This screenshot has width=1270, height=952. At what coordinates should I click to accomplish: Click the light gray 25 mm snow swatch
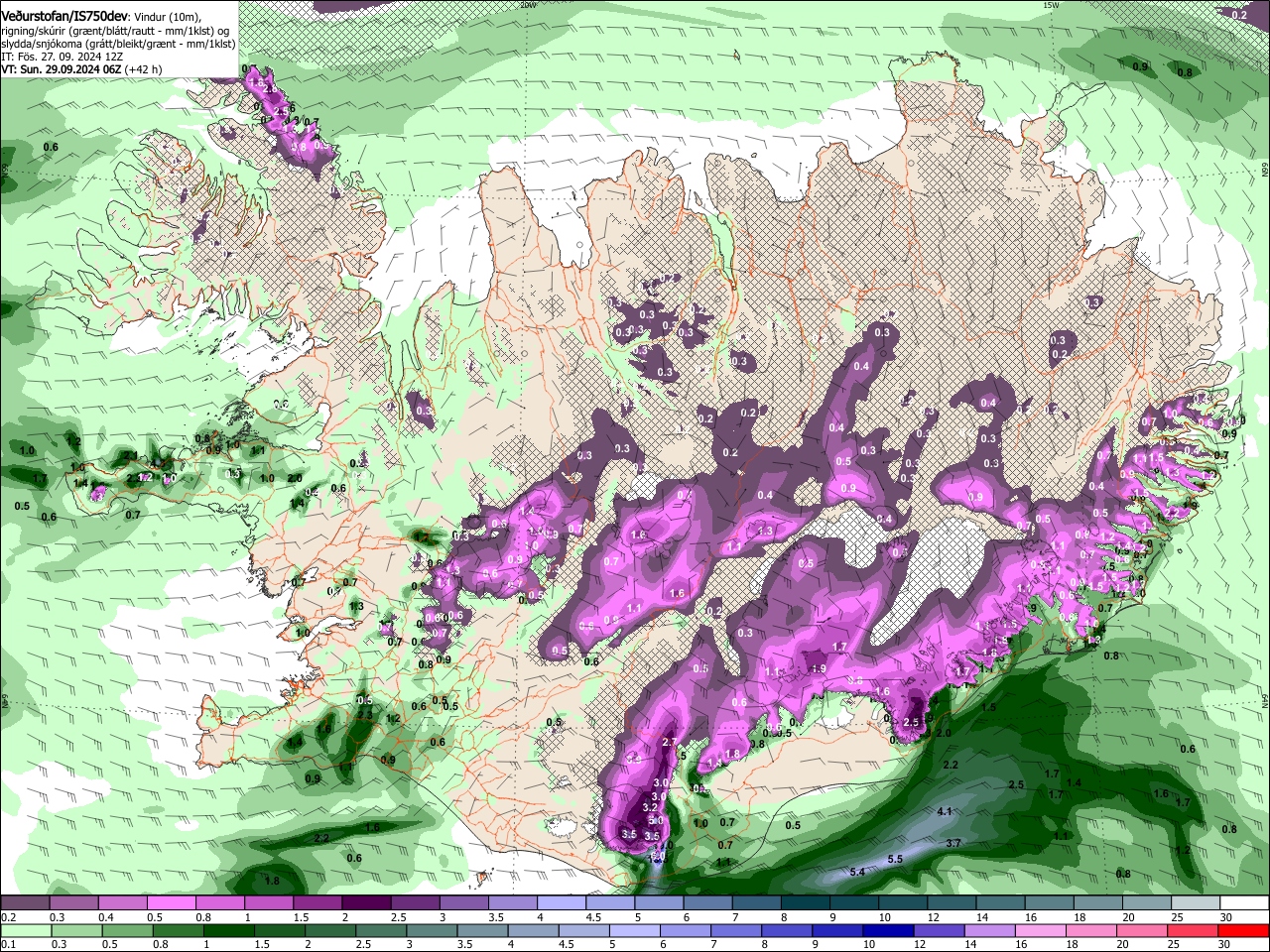1197,903
